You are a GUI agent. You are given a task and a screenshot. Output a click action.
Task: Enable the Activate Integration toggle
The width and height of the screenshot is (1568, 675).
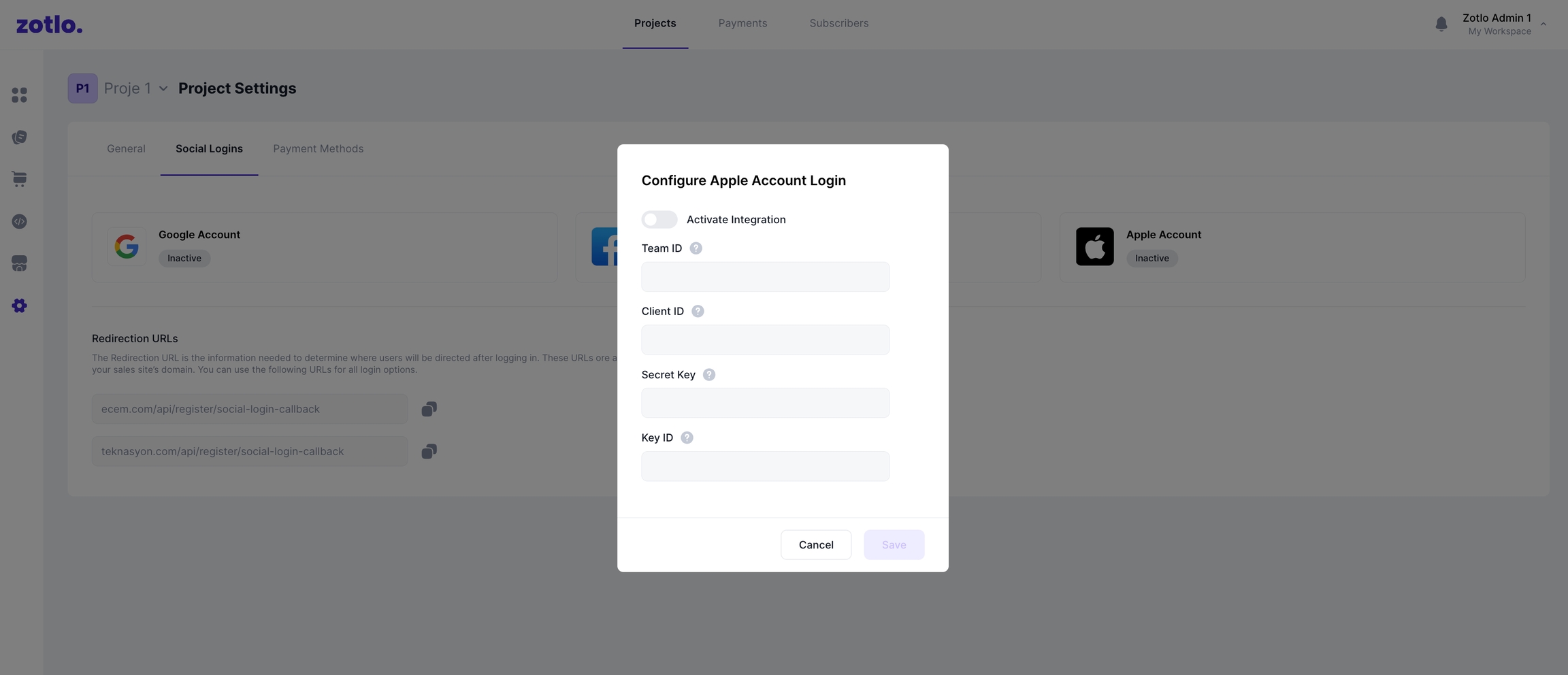[x=659, y=219]
